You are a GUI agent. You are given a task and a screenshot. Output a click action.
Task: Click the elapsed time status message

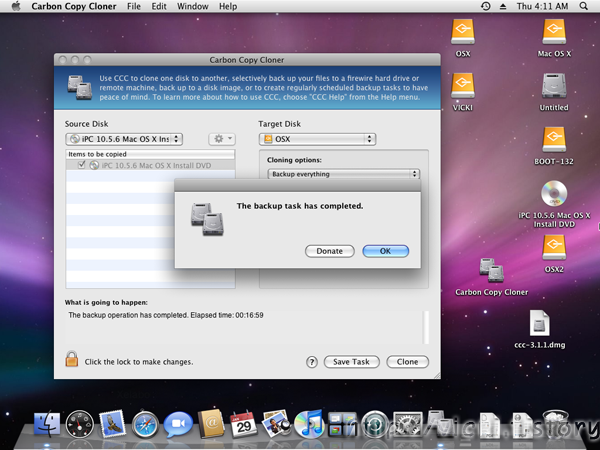pos(166,315)
